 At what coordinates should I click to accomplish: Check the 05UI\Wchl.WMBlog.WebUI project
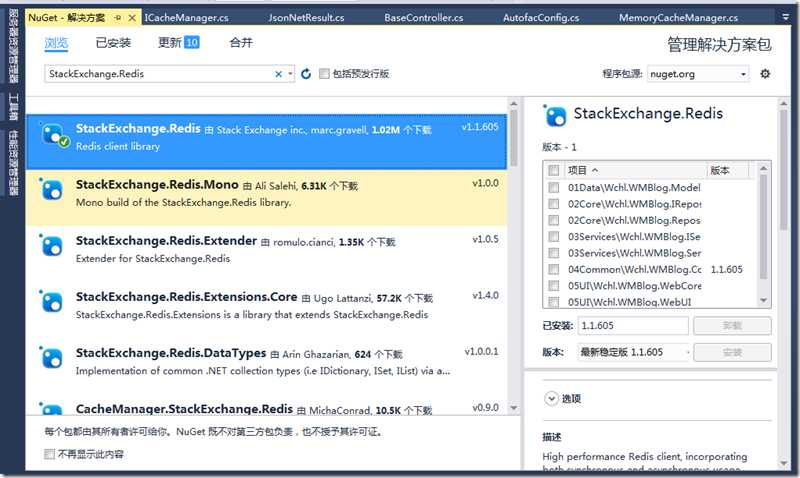(x=554, y=302)
